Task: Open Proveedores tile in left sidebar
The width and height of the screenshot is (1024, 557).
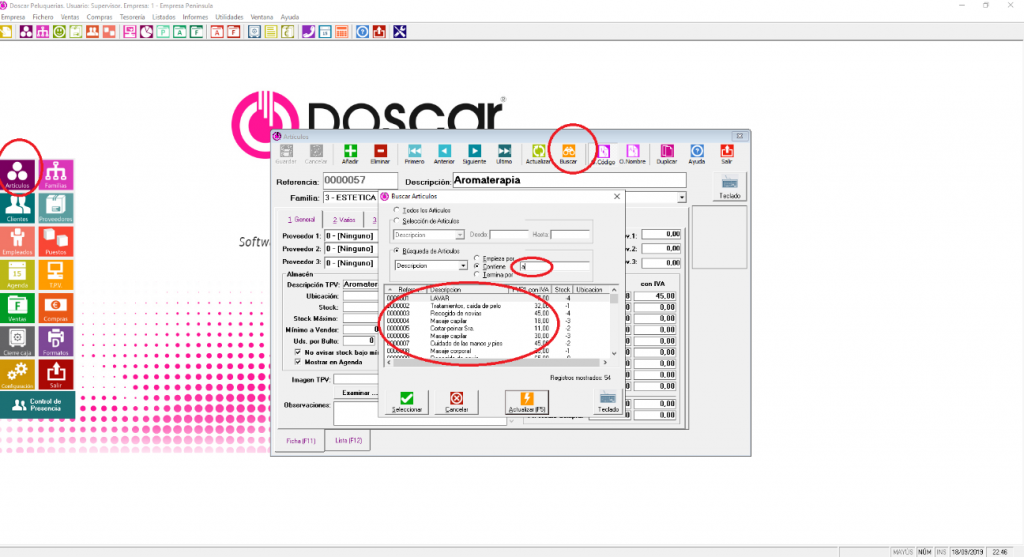Action: click(x=56, y=209)
